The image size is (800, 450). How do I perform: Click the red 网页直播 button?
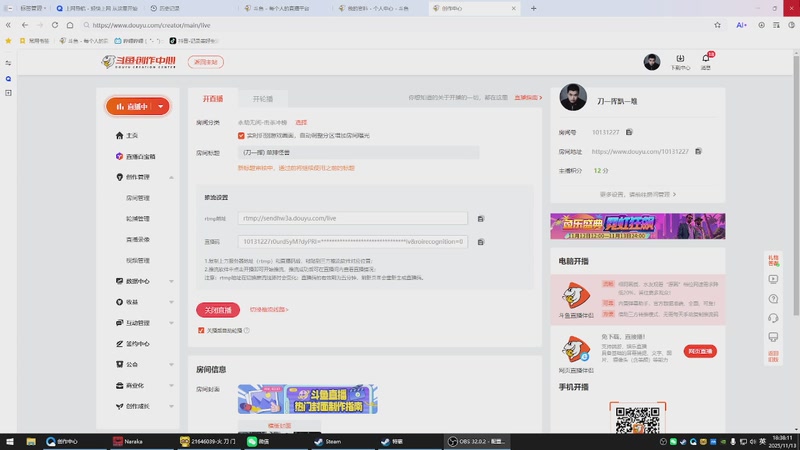tap(700, 351)
